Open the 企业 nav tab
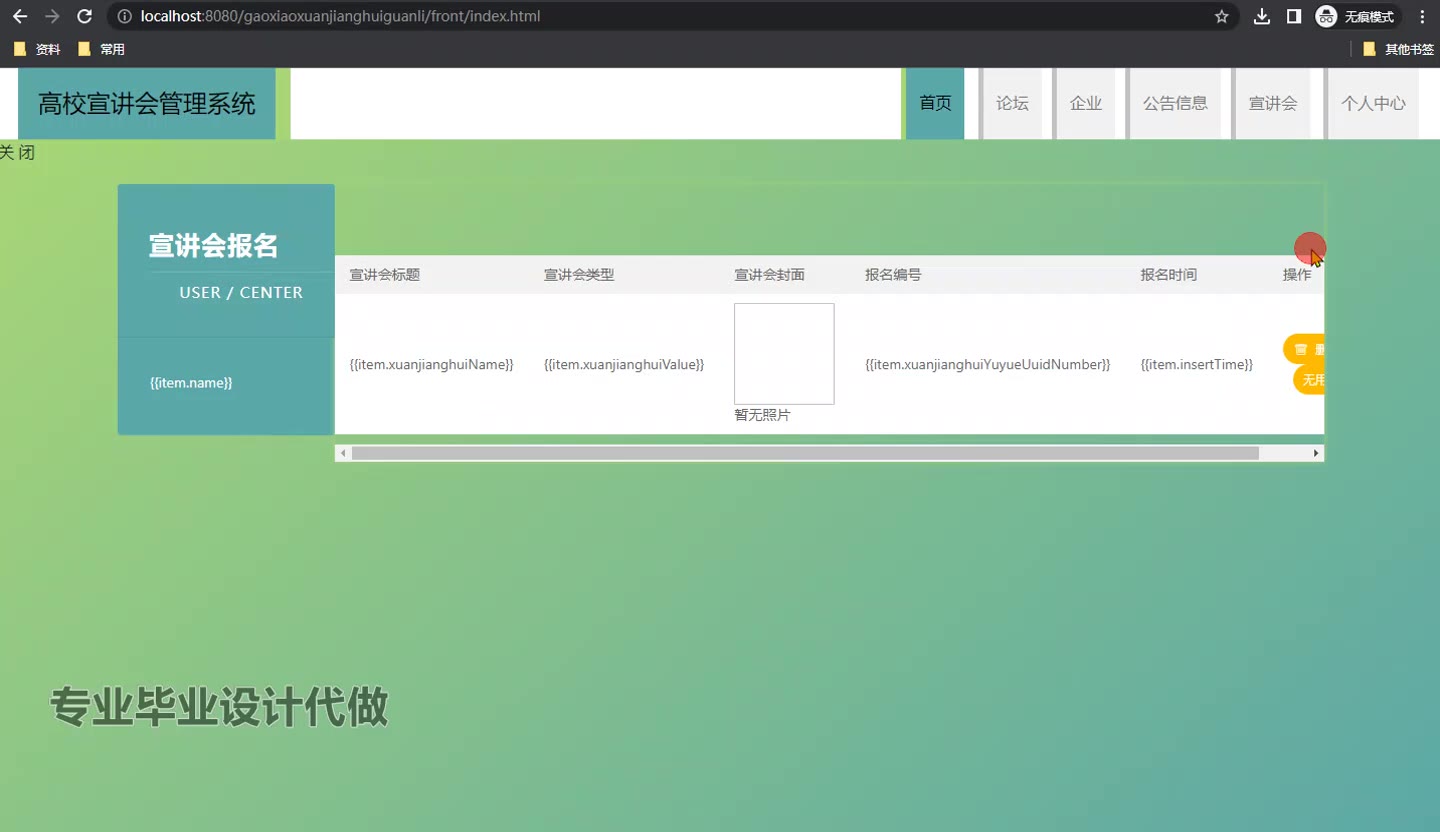This screenshot has height=832, width=1440. [1086, 103]
